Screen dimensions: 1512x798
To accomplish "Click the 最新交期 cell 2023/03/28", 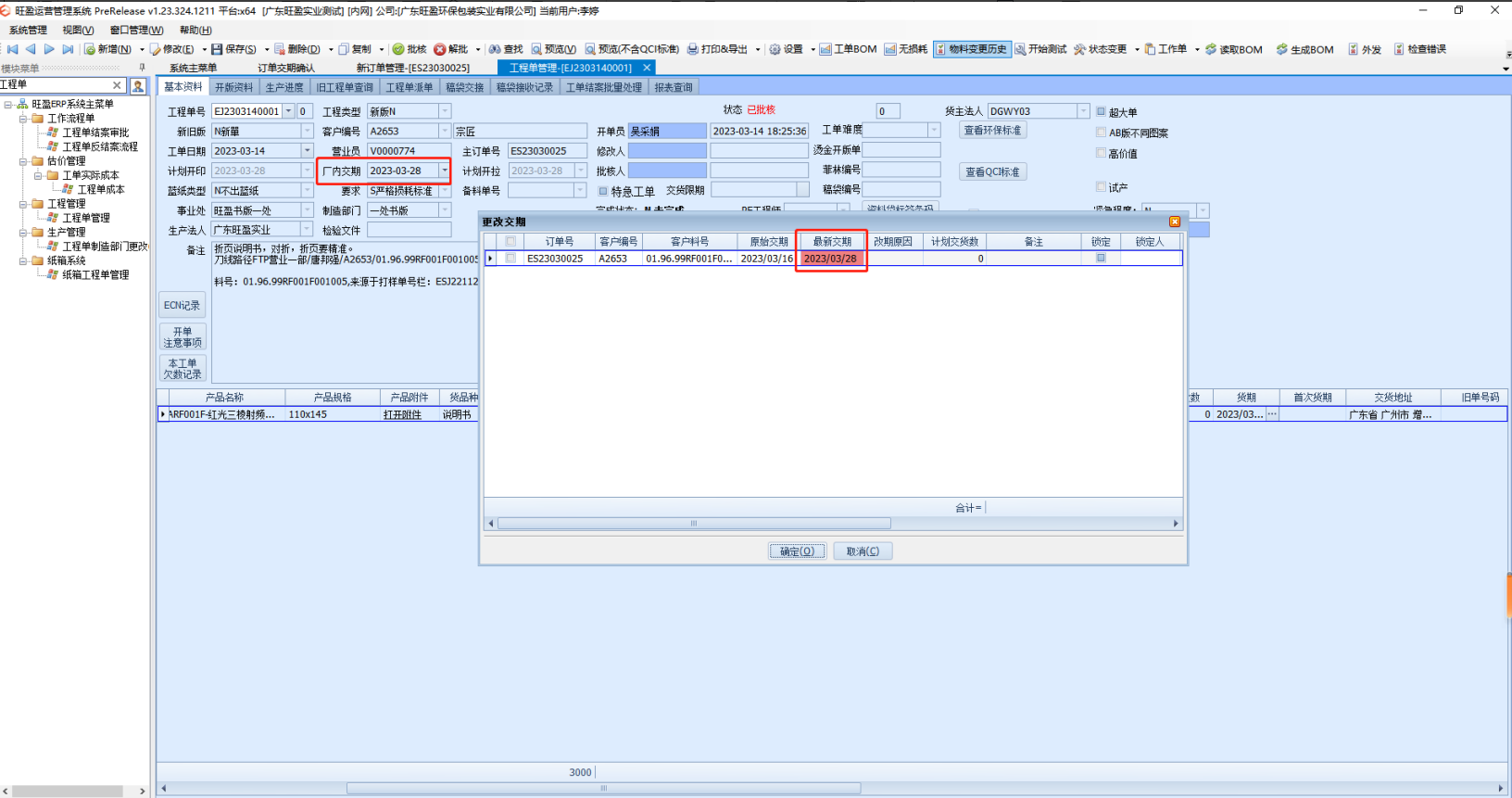I will [x=832, y=259].
